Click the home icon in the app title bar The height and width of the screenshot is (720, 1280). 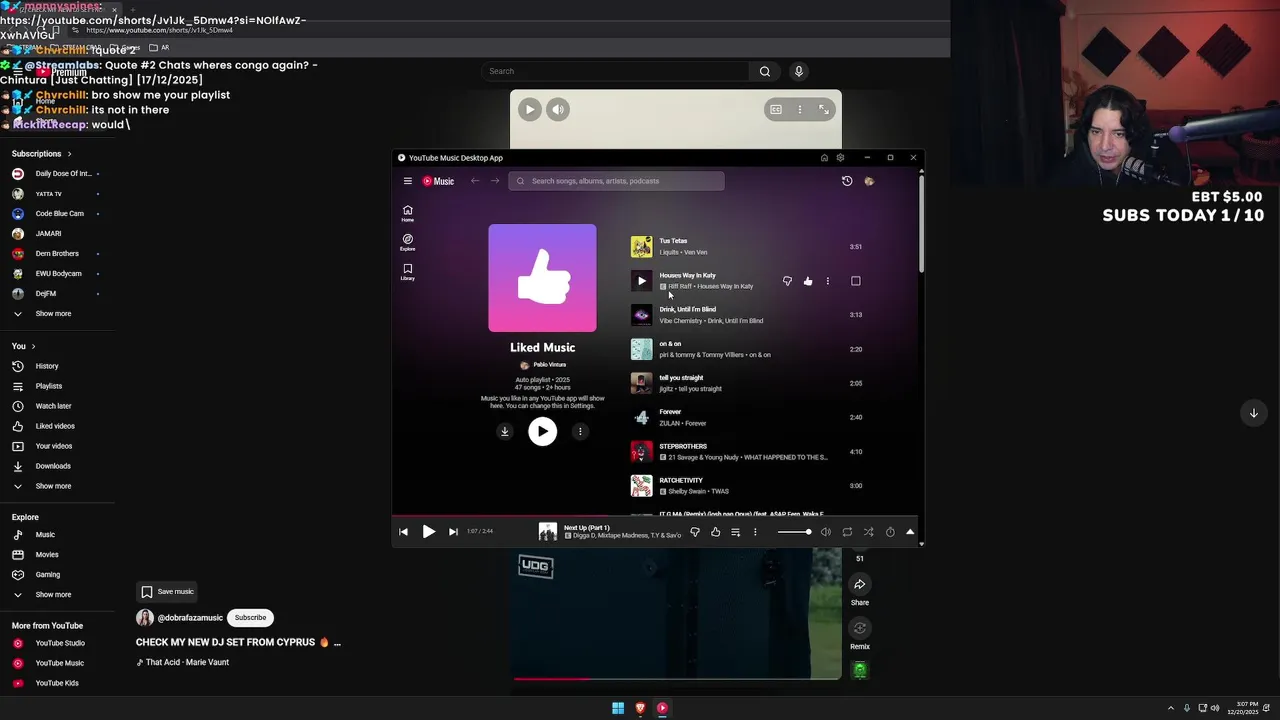click(x=824, y=158)
